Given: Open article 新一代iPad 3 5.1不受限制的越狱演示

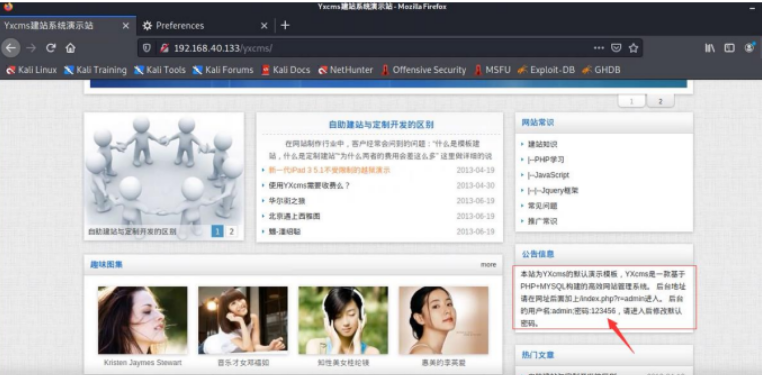Looking at the screenshot, I should point(329,170).
